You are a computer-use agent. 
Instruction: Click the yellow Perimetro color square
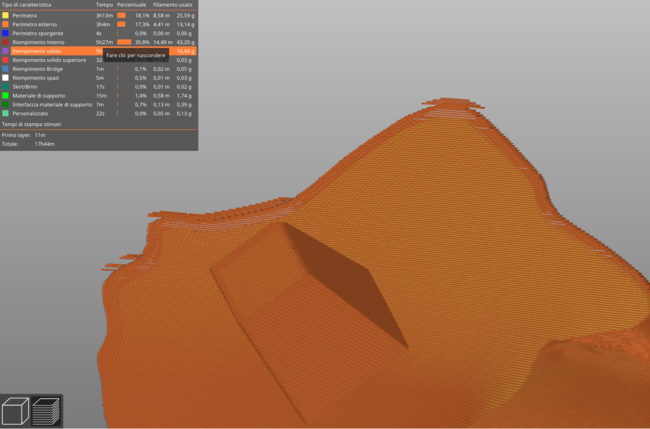[6, 16]
